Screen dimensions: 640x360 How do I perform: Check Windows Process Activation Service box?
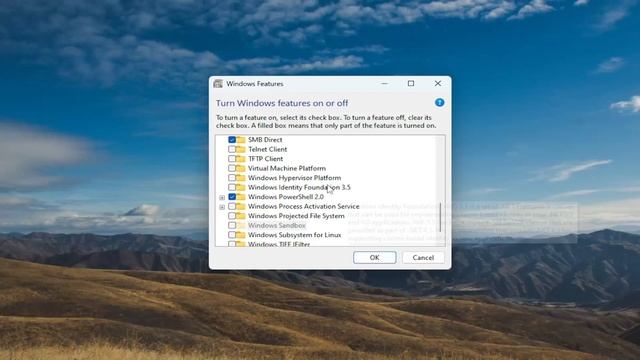[x=232, y=206]
